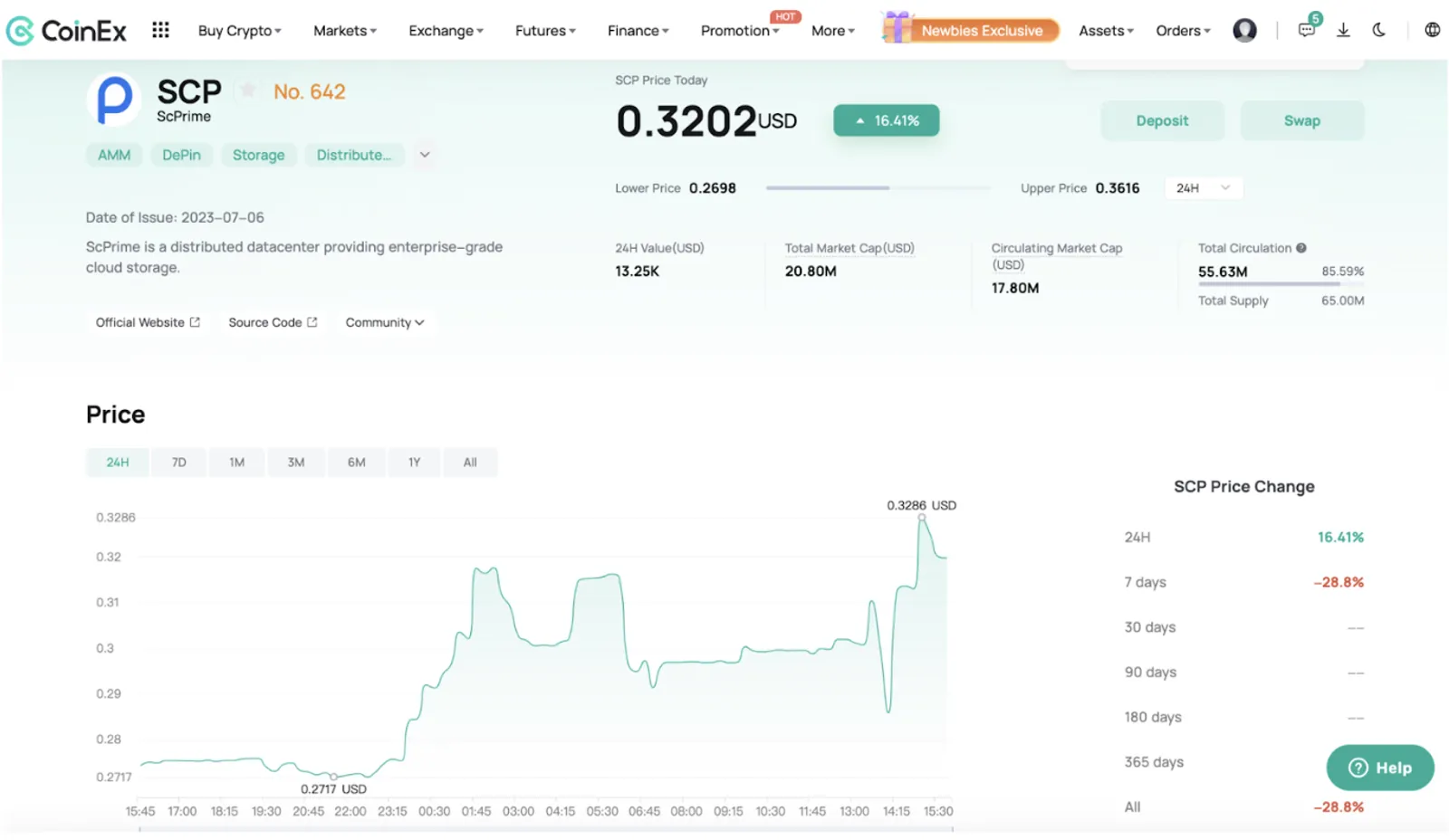Click the 0.2717 USD chart low marker
Image resolution: width=1449 pixels, height=840 pixels.
[333, 777]
